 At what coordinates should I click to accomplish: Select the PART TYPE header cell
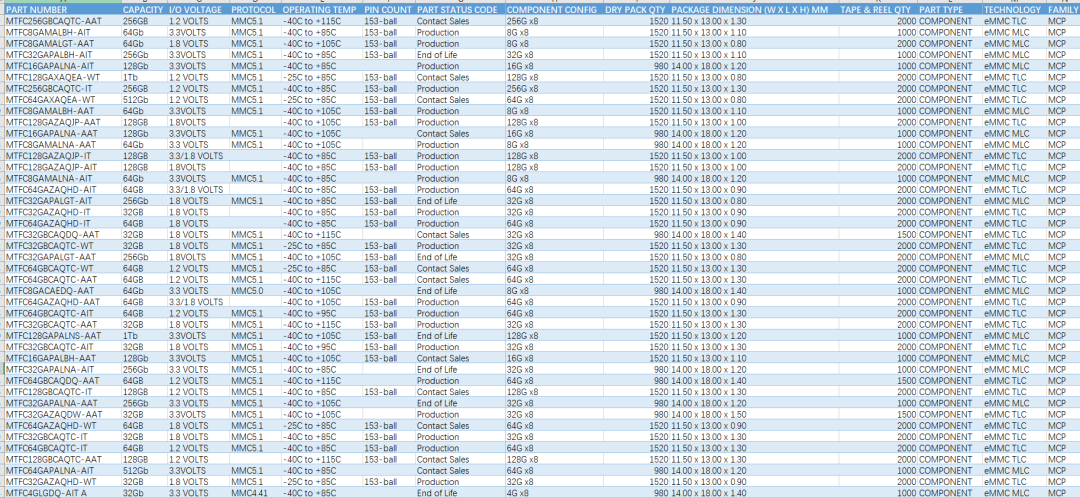click(x=949, y=10)
